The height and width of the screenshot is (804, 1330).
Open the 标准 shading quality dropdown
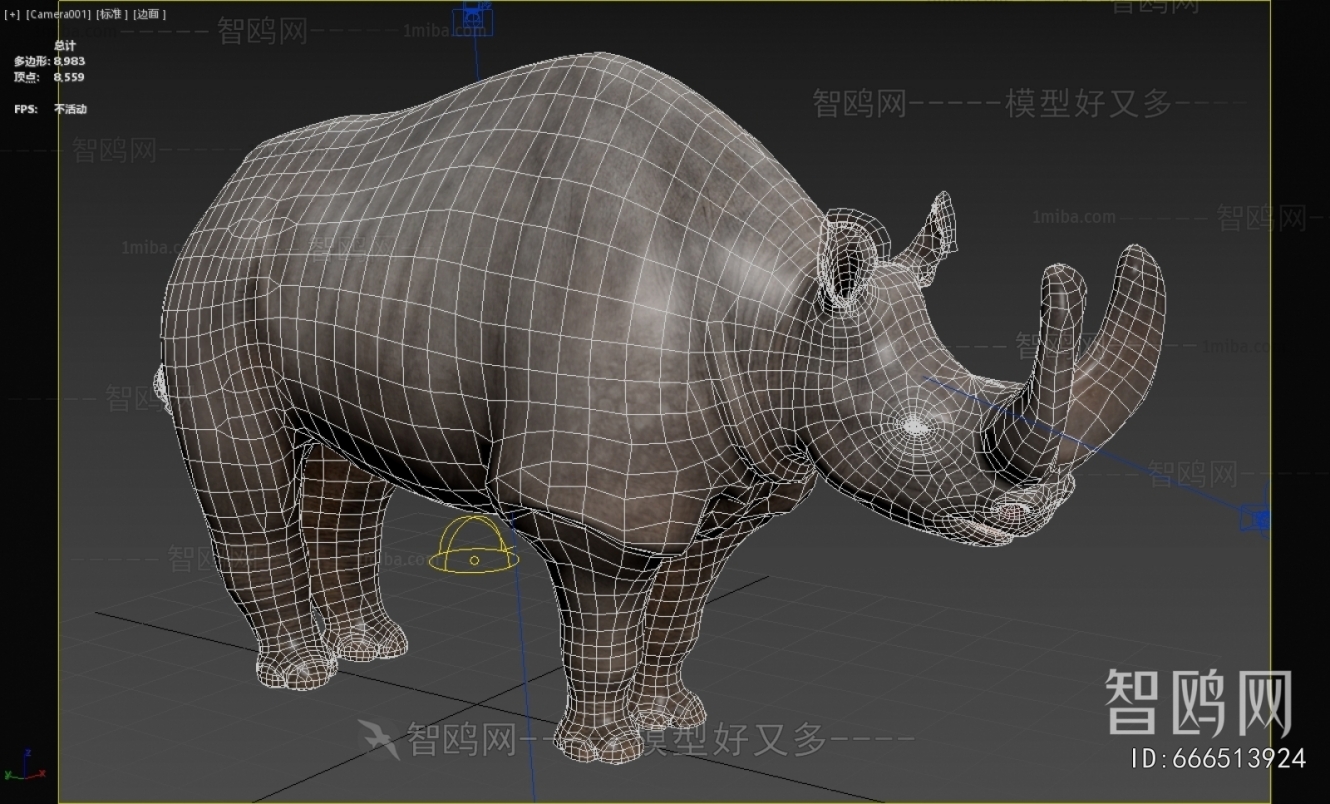[x=112, y=15]
